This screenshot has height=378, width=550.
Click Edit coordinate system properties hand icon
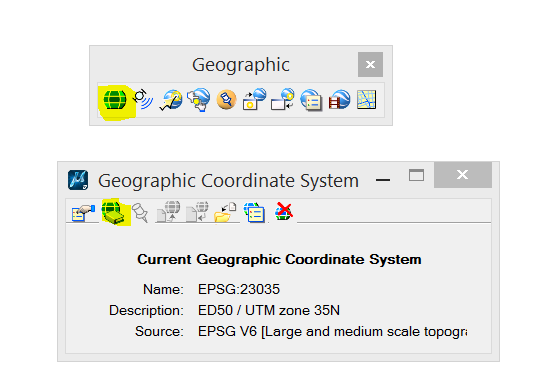tap(83, 212)
